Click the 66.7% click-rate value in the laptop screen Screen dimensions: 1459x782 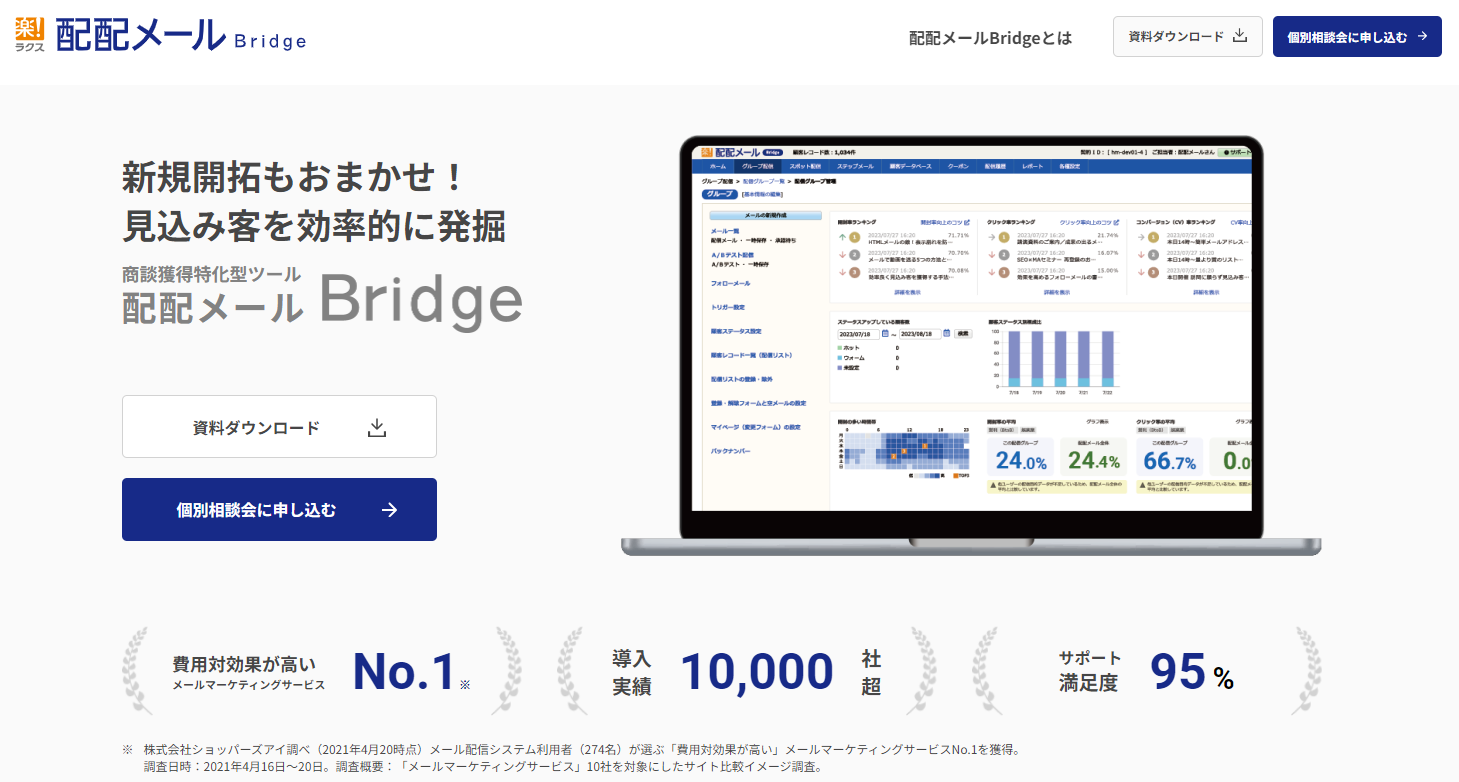(x=1169, y=461)
